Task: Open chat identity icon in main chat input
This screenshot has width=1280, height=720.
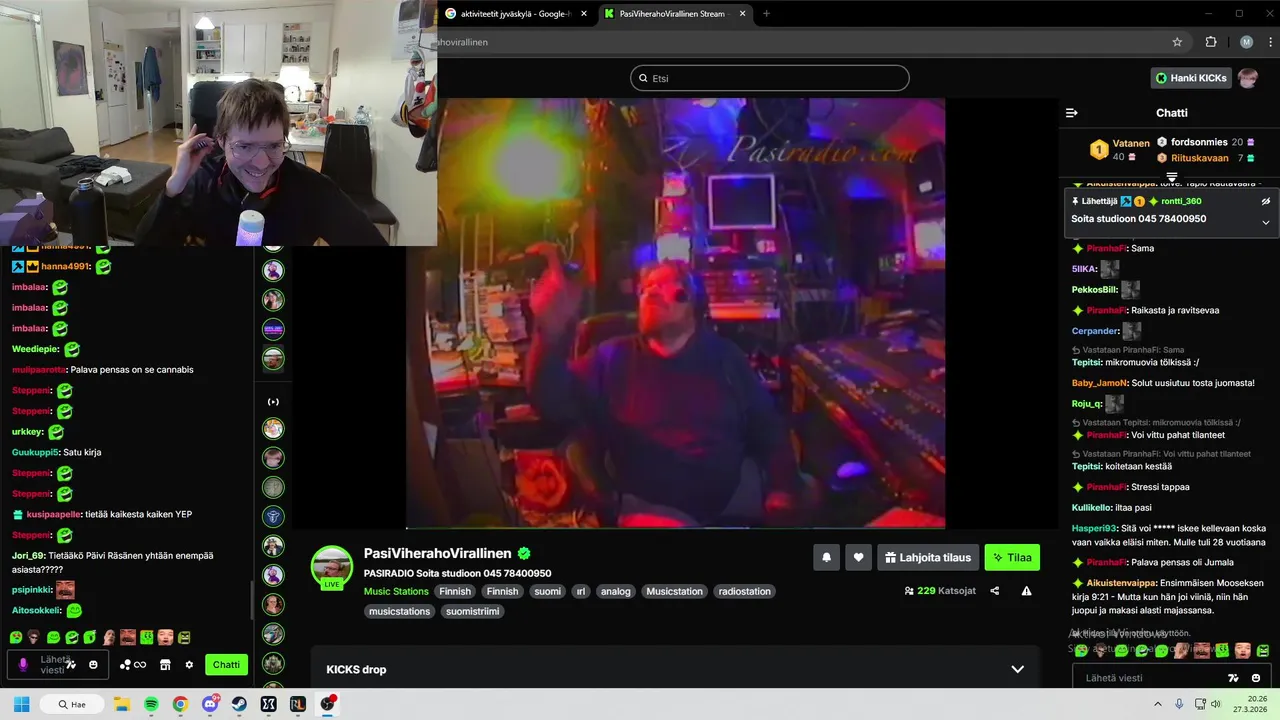Action: pyautogui.click(x=1233, y=678)
